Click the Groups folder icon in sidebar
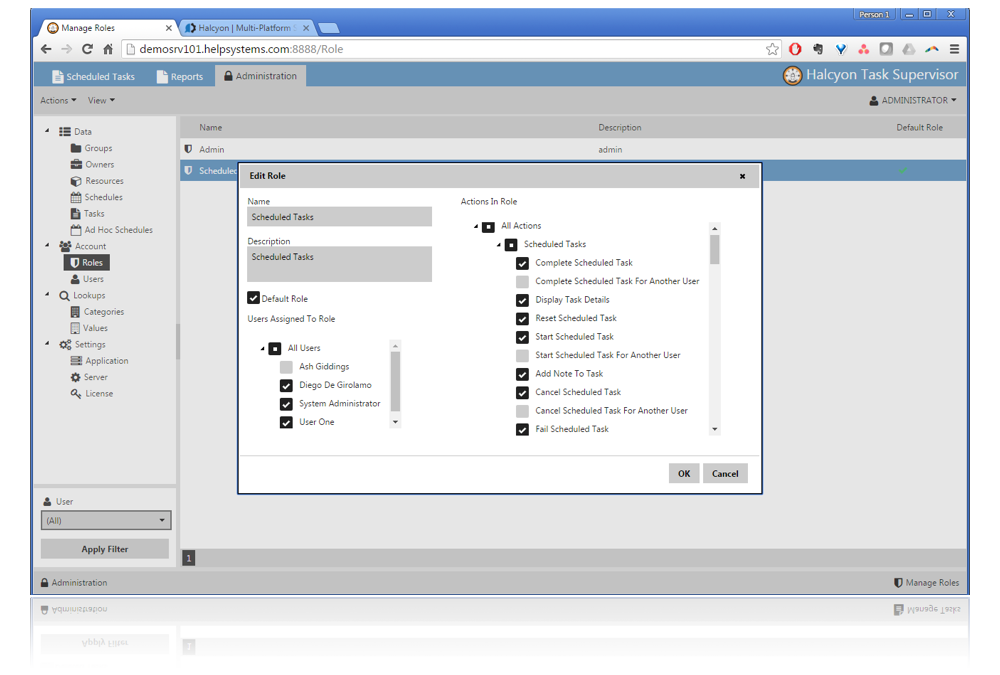Screen dimensions: 1000x675 tap(76, 148)
